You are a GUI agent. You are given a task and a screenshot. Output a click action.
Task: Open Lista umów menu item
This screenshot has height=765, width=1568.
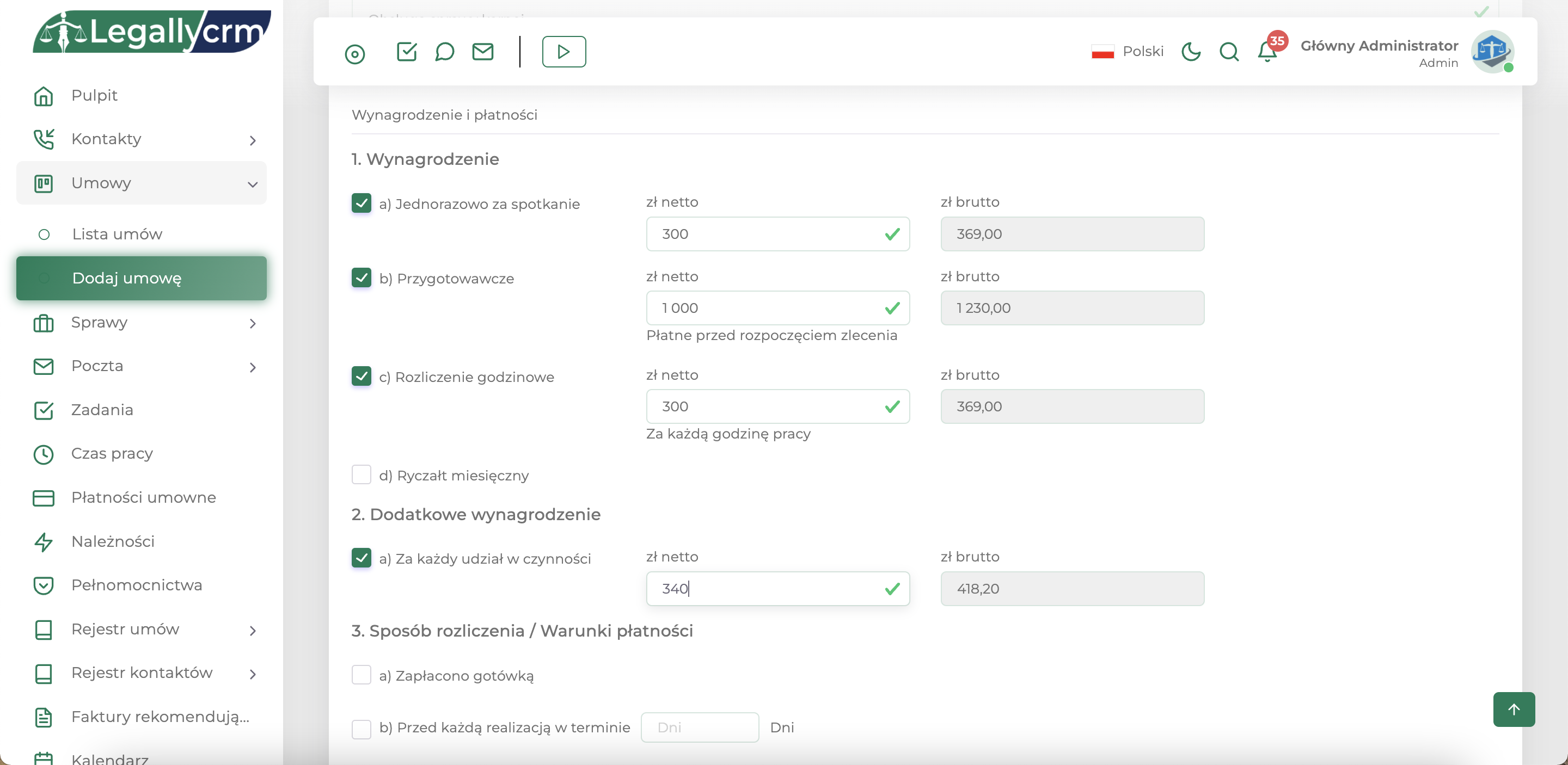(117, 234)
